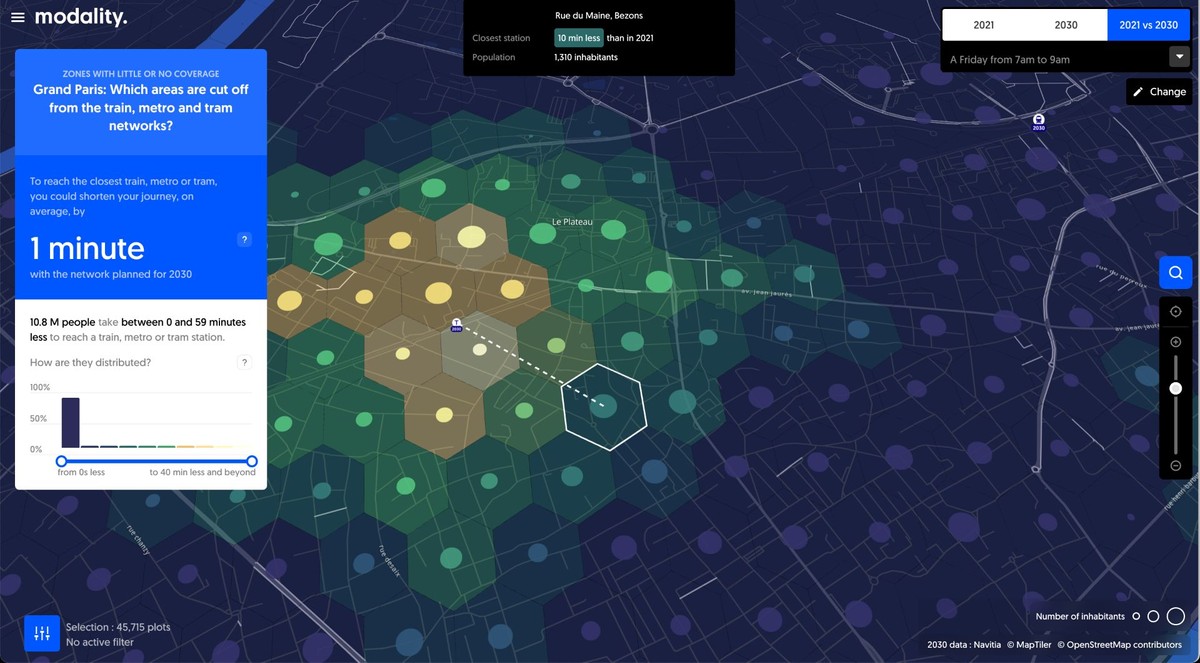Image resolution: width=1200 pixels, height=663 pixels.
Task: Switch to the 2030 tab
Action: [x=1066, y=25]
